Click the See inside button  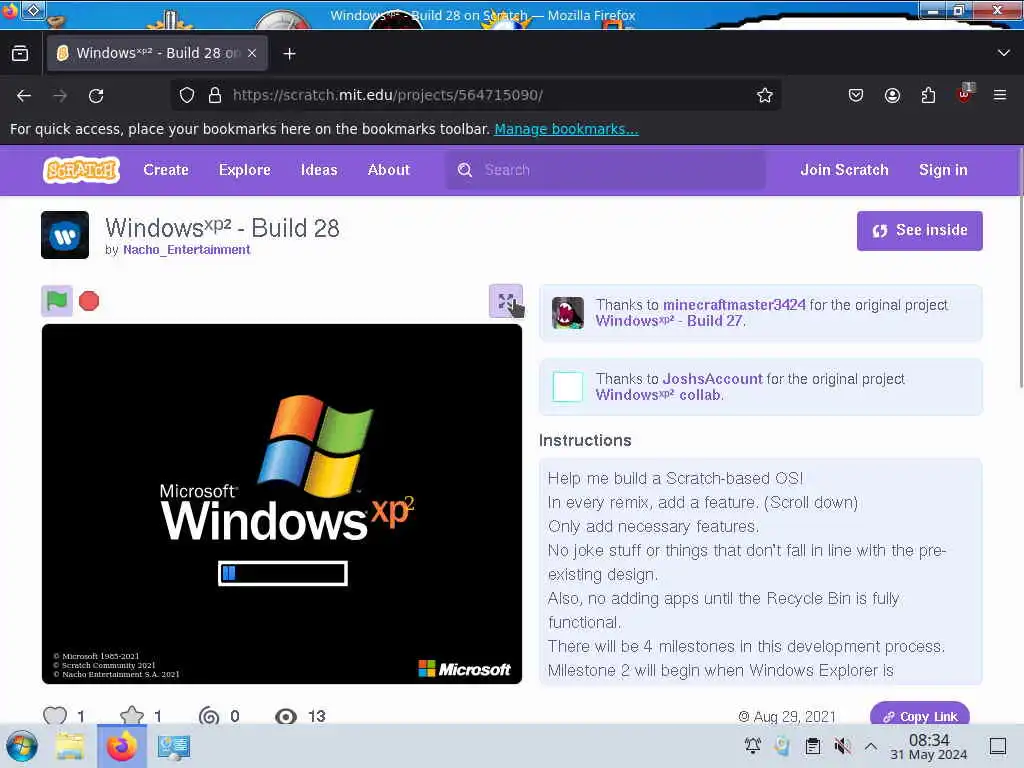point(920,231)
